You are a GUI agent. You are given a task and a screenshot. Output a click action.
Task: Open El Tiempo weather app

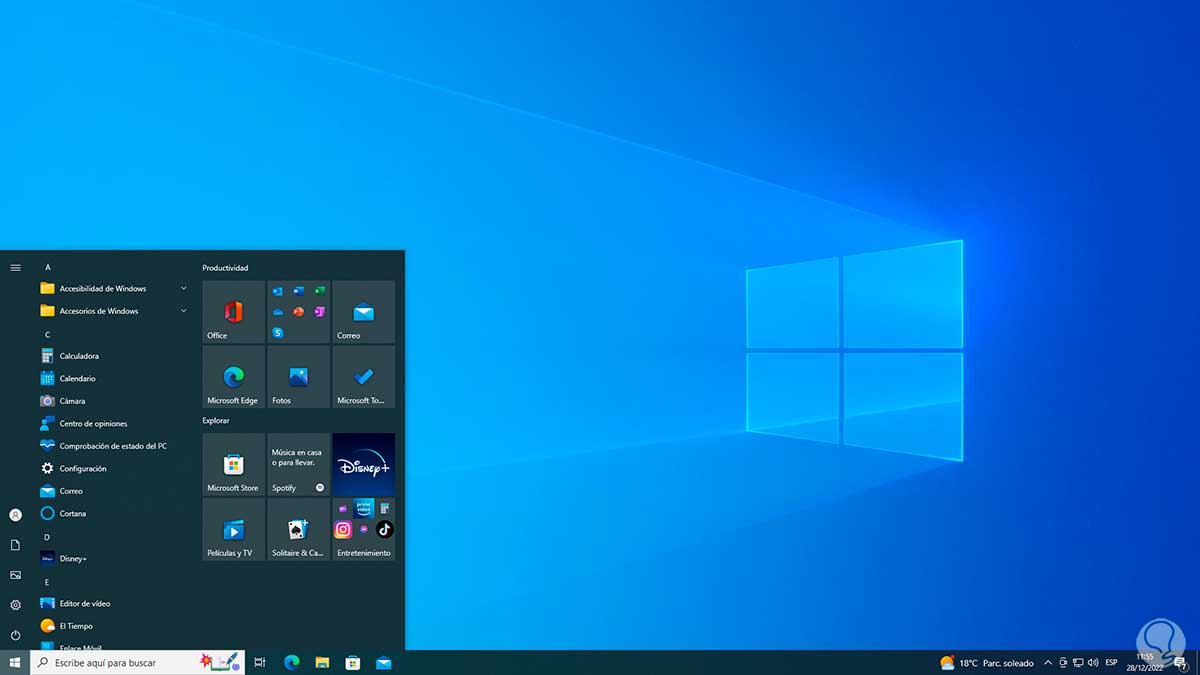pyautogui.click(x=114, y=626)
